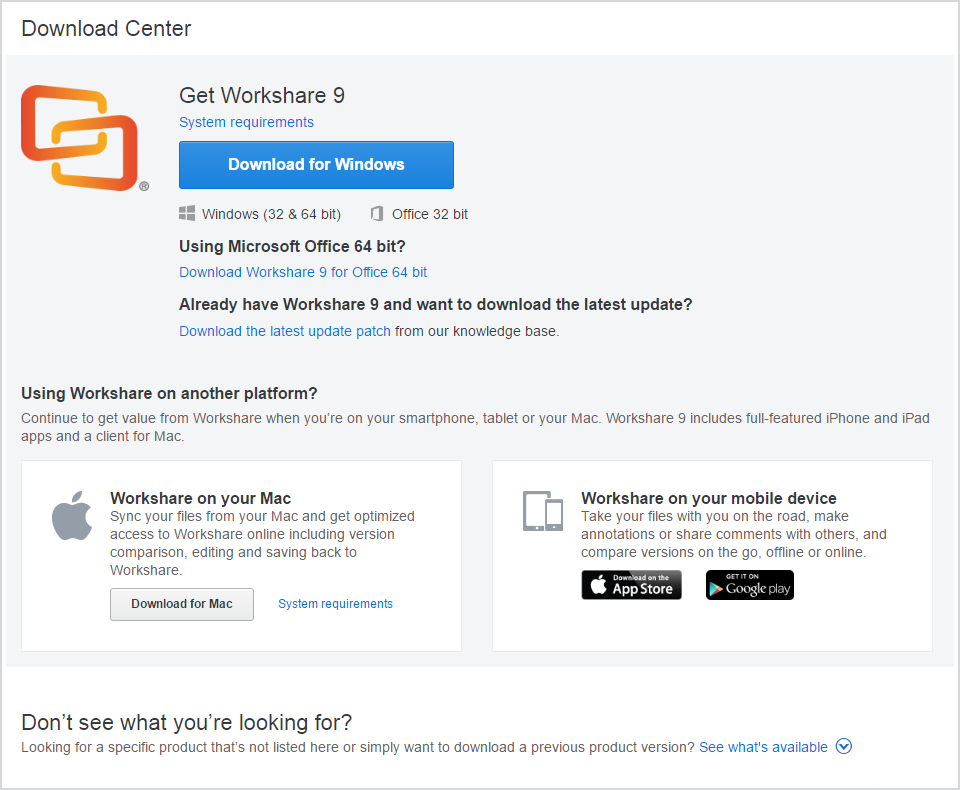This screenshot has height=790, width=960.
Task: Click the Get Workshare 9 title
Action: point(262,96)
